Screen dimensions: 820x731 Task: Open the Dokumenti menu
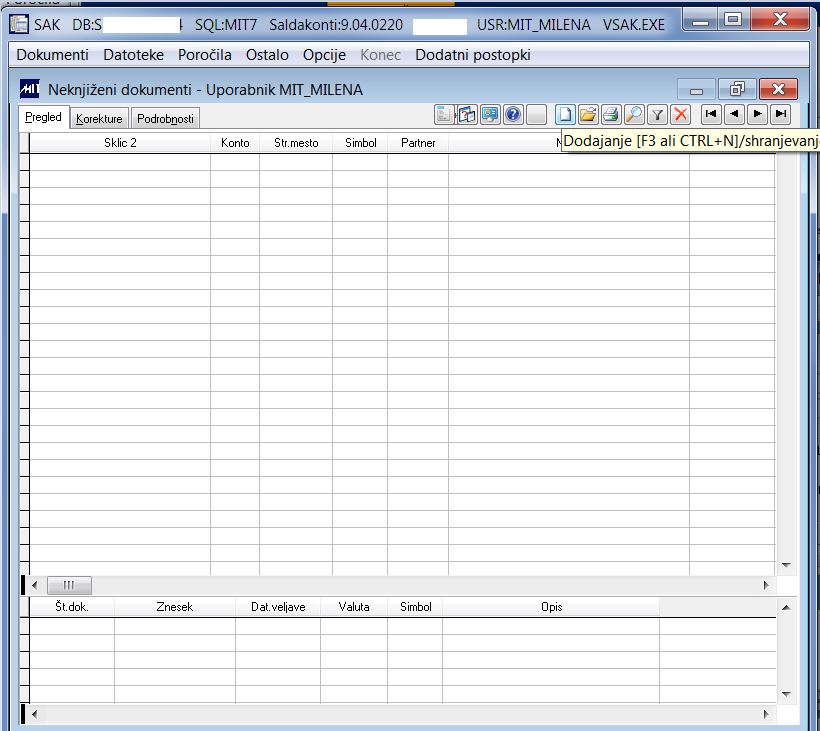[x=52, y=55]
